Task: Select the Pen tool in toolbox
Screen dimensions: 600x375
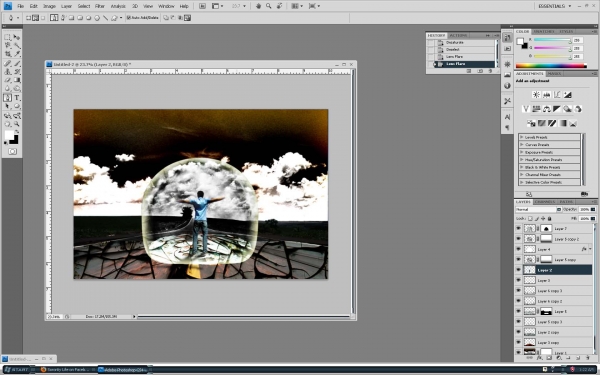Action: coord(7,98)
